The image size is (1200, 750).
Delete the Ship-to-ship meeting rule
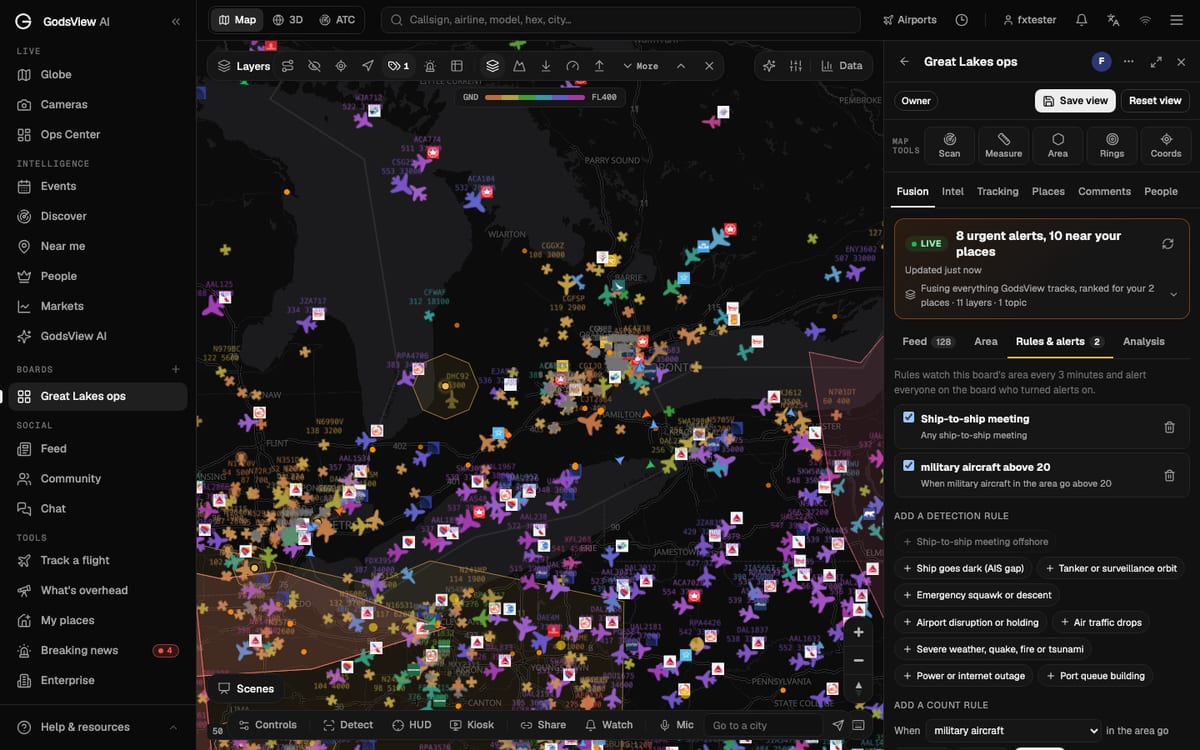click(x=1169, y=427)
